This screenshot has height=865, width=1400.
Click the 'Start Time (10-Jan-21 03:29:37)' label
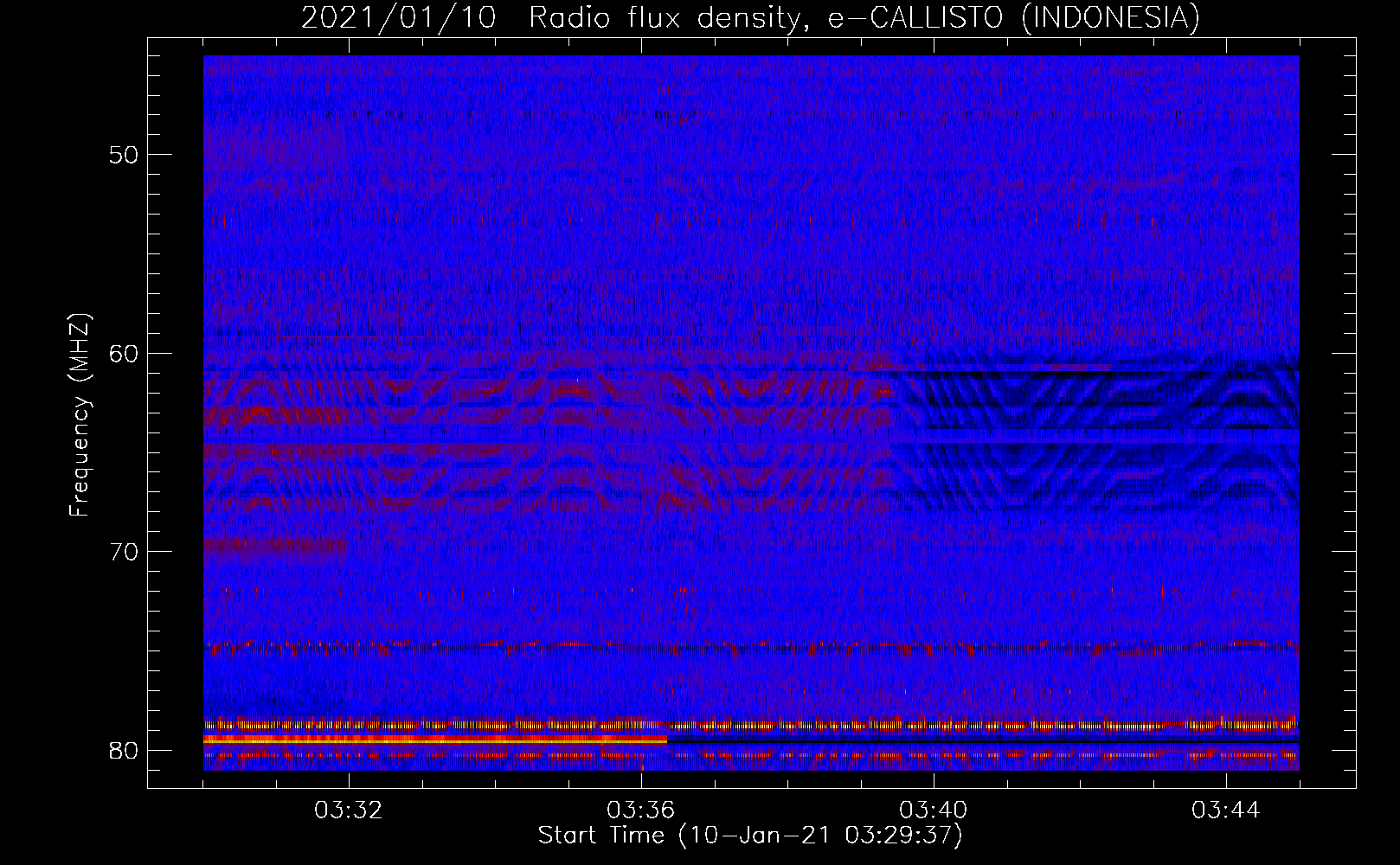[750, 836]
